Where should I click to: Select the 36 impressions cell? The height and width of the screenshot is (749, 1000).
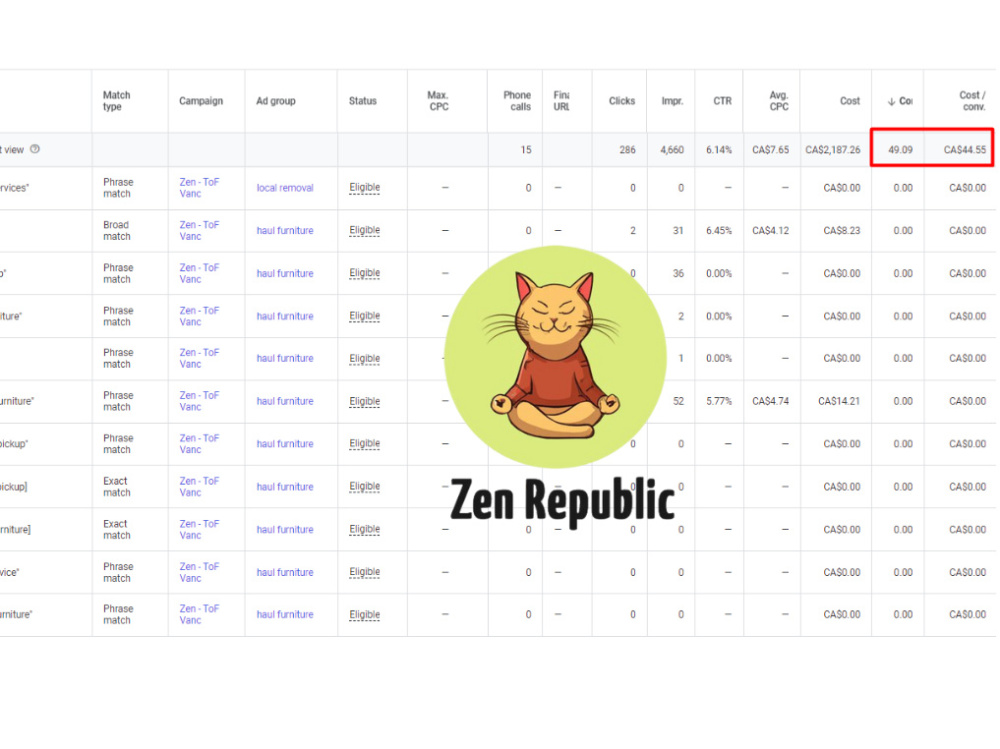678,274
